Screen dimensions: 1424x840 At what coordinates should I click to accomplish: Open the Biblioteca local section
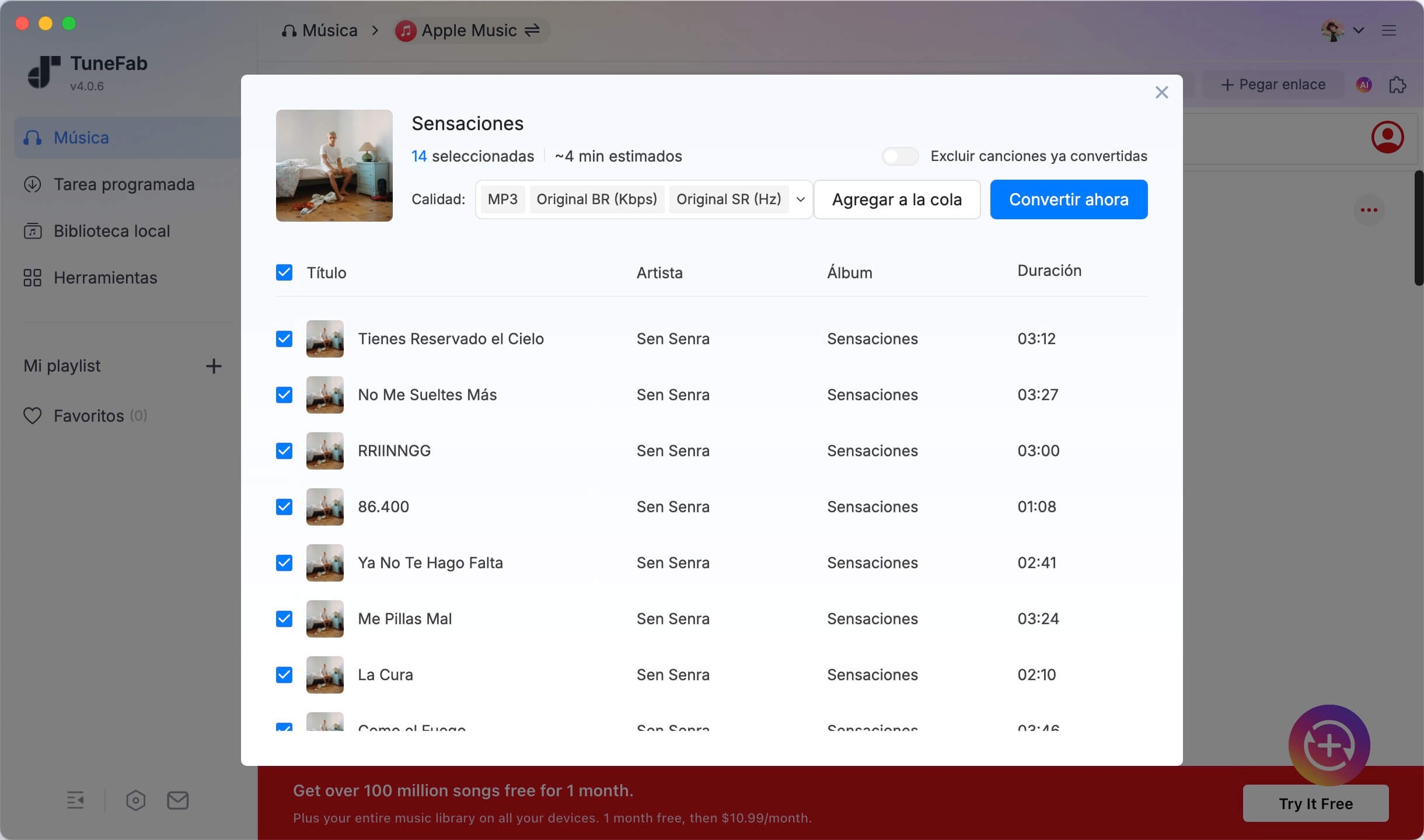click(x=111, y=231)
